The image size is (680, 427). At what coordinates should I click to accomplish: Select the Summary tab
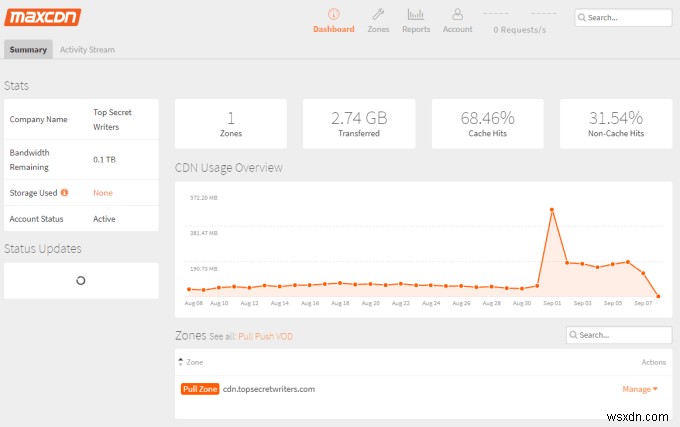pyautogui.click(x=28, y=49)
